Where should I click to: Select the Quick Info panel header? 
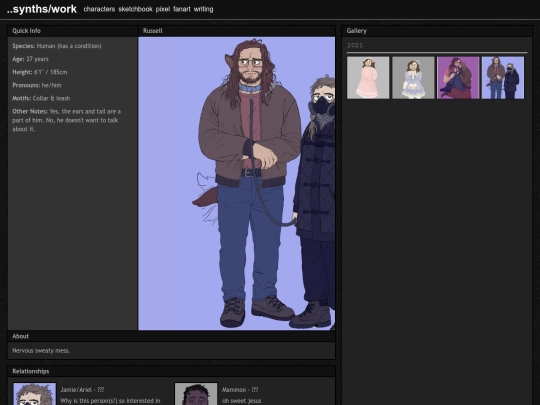72,31
